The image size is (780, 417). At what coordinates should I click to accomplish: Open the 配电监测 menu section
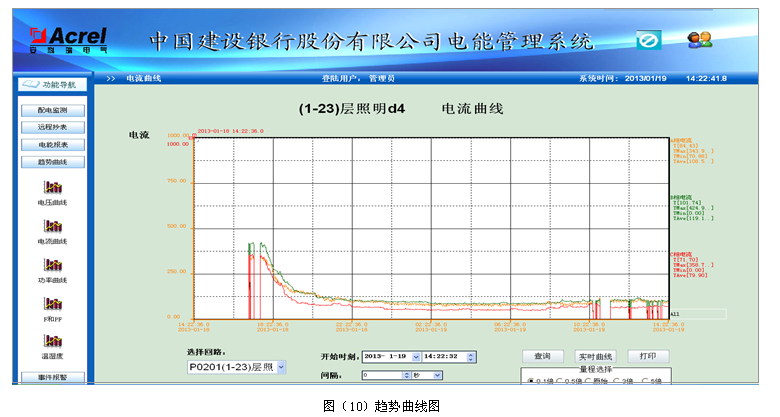[53, 110]
